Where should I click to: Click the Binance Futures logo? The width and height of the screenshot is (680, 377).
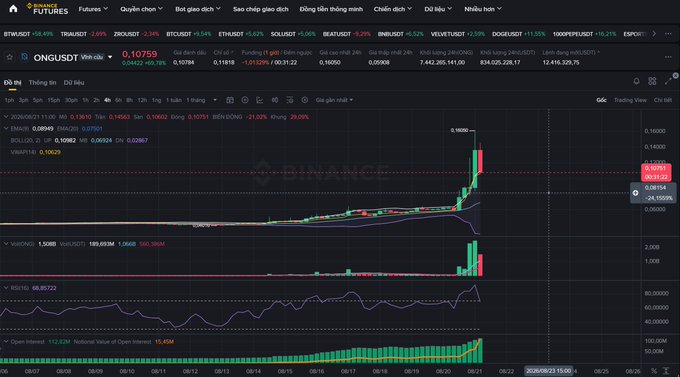47,9
